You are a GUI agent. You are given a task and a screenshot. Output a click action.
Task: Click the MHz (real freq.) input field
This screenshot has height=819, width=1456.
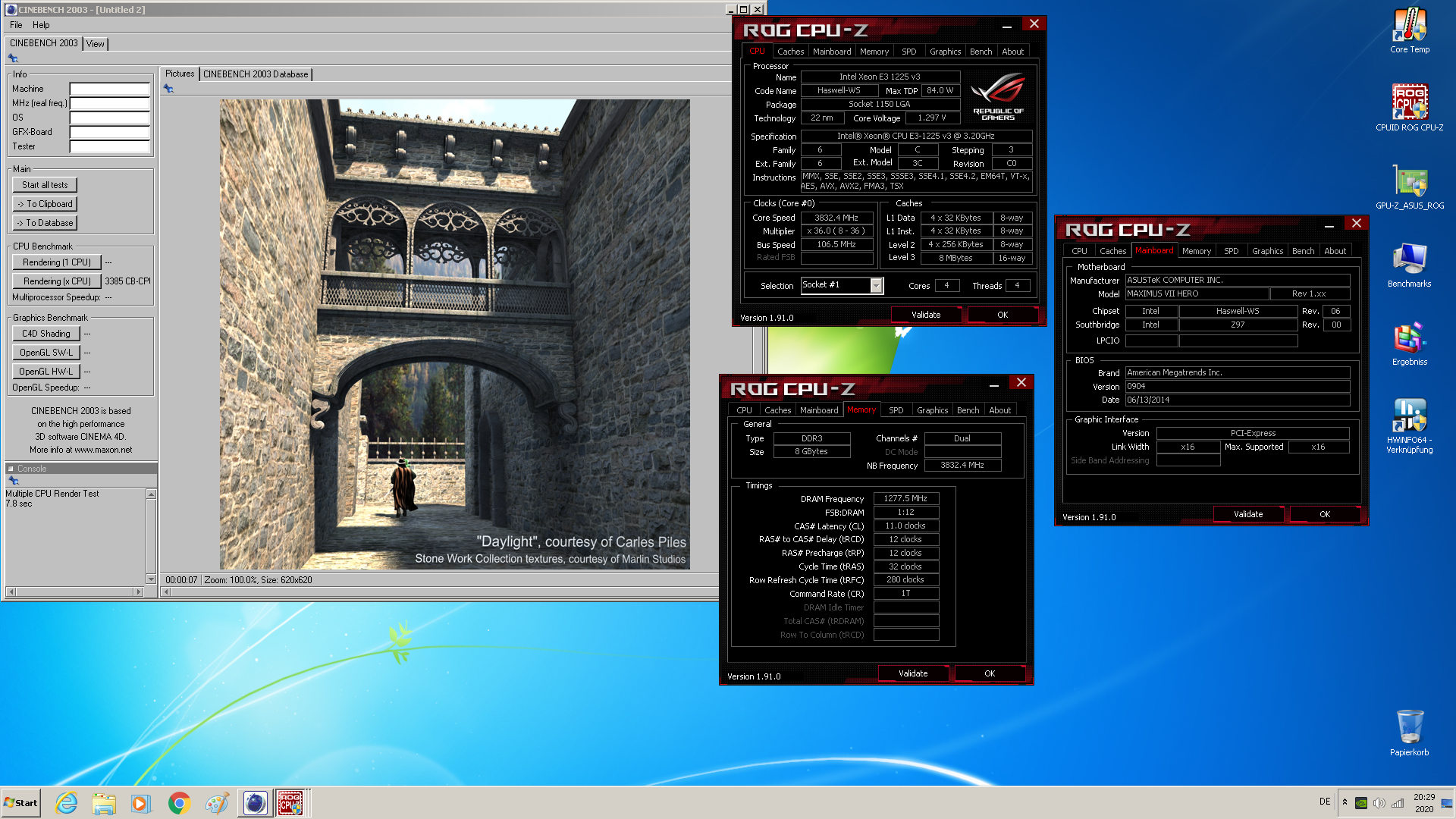pyautogui.click(x=110, y=103)
